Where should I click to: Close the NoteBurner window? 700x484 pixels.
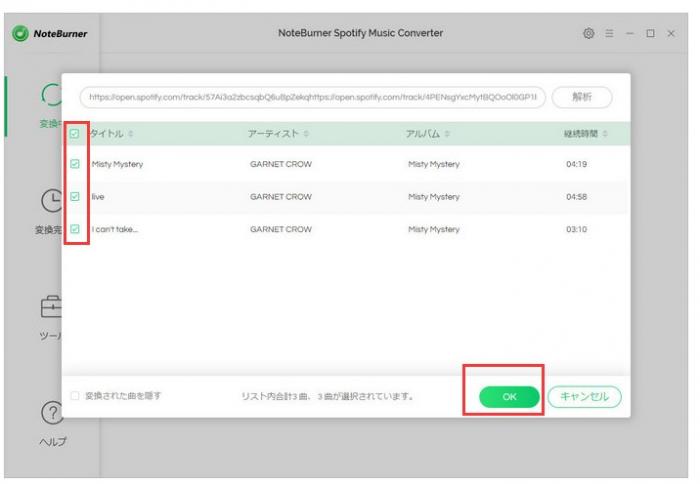point(671,33)
